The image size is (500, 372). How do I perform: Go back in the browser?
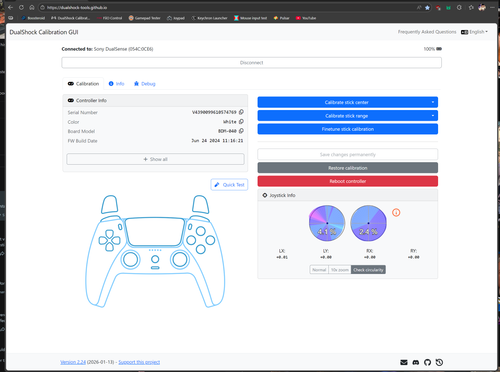pyautogui.click(x=10, y=7)
